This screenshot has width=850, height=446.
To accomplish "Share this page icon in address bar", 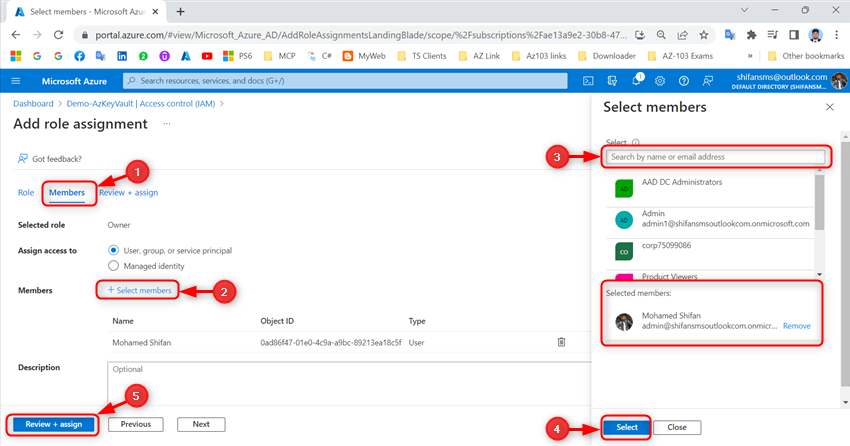I will [682, 35].
